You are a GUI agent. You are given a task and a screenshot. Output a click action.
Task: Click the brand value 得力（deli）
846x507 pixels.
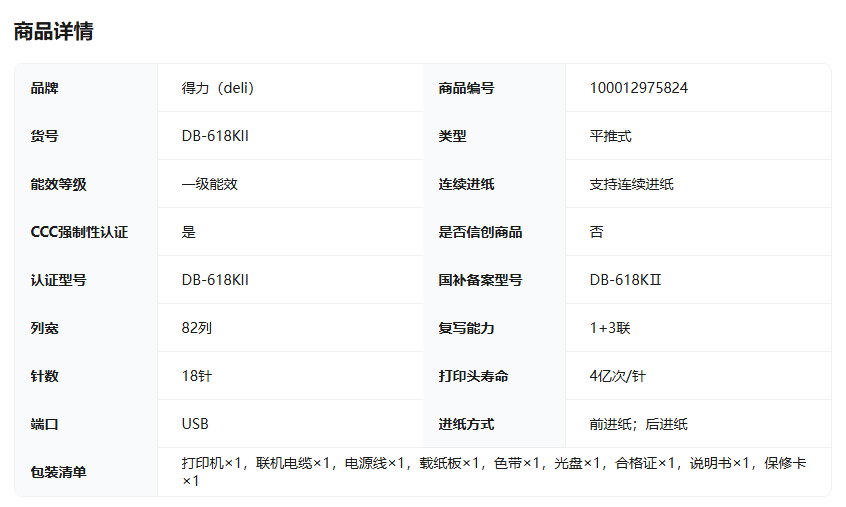tap(218, 88)
